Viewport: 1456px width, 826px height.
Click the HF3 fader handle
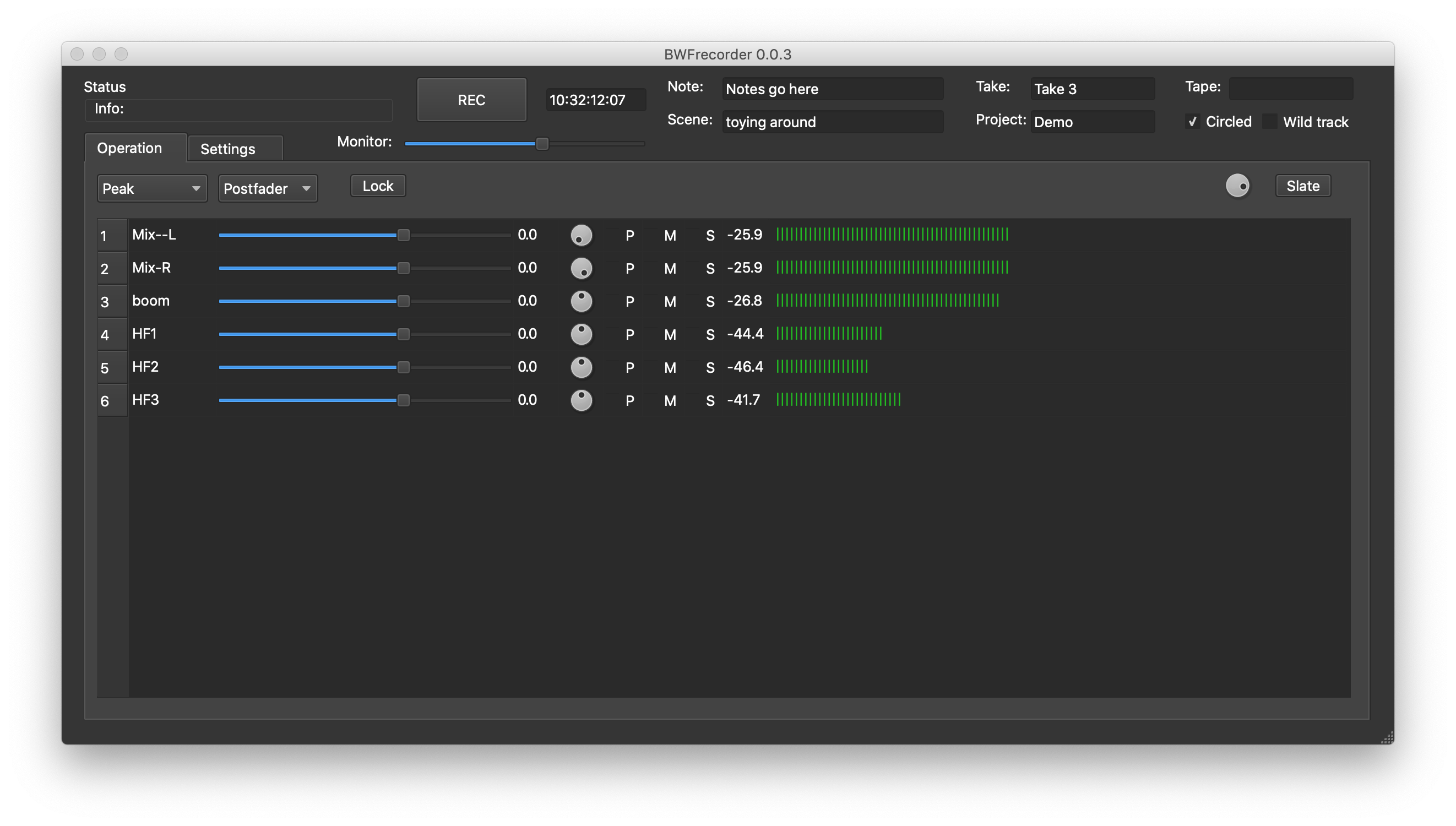[x=403, y=400]
